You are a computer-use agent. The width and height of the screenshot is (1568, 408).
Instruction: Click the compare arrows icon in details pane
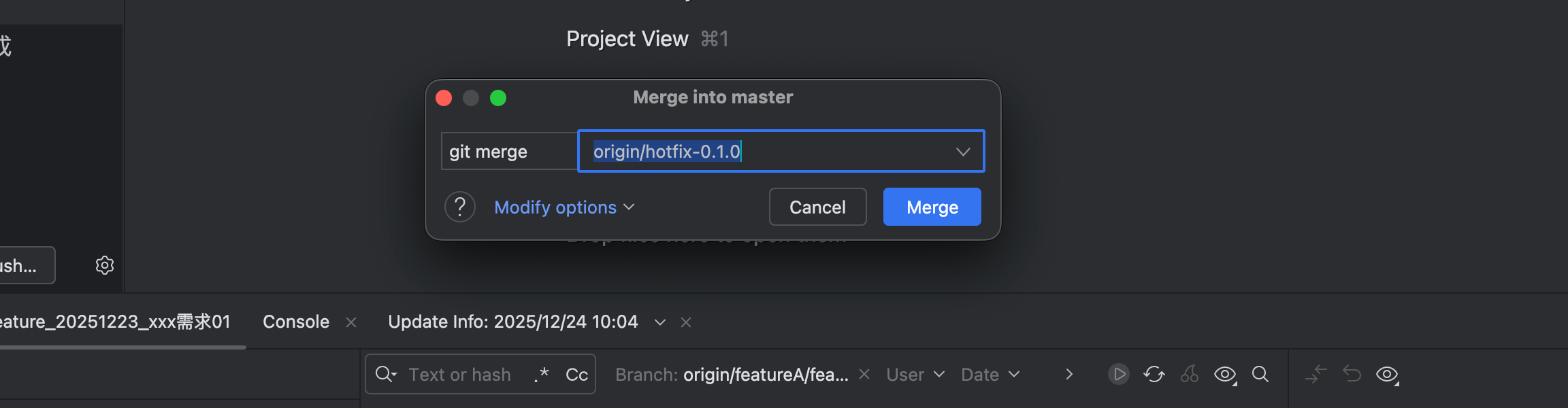(x=1316, y=374)
